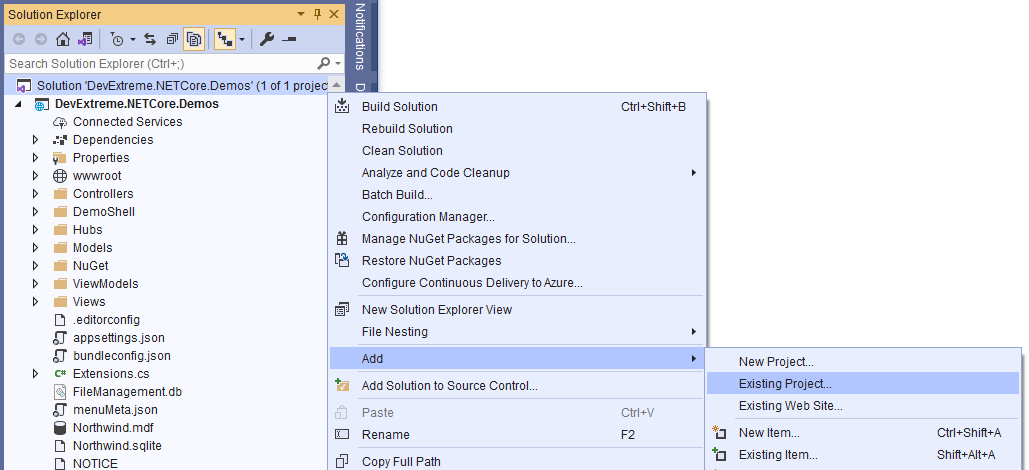Open the Pending Changes Filter dropdown arrow
Viewport: 1029px width, 470px height.
[133, 39]
